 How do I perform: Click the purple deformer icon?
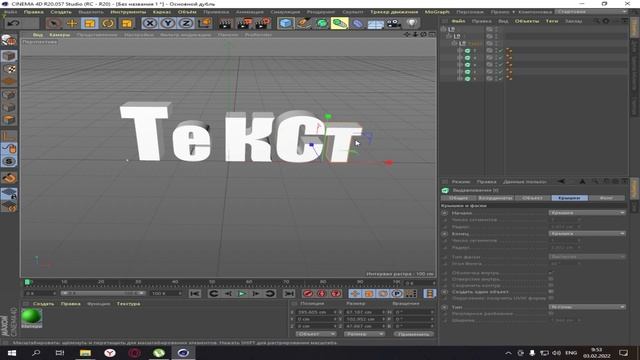(358, 23)
